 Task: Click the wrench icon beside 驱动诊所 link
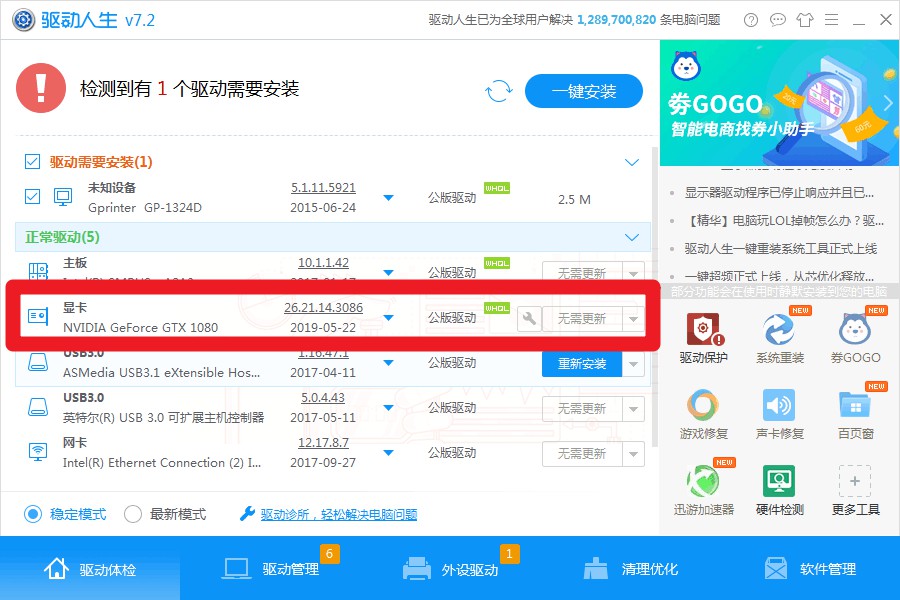point(247,513)
